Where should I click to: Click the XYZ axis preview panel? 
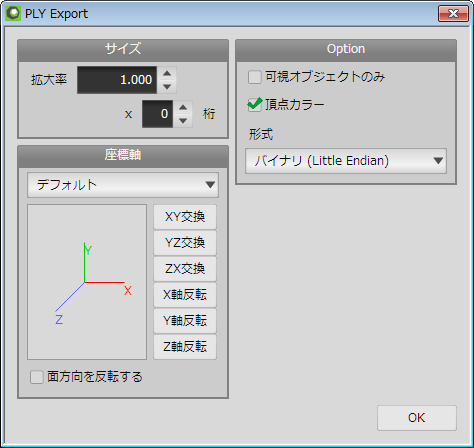[x=87, y=282]
